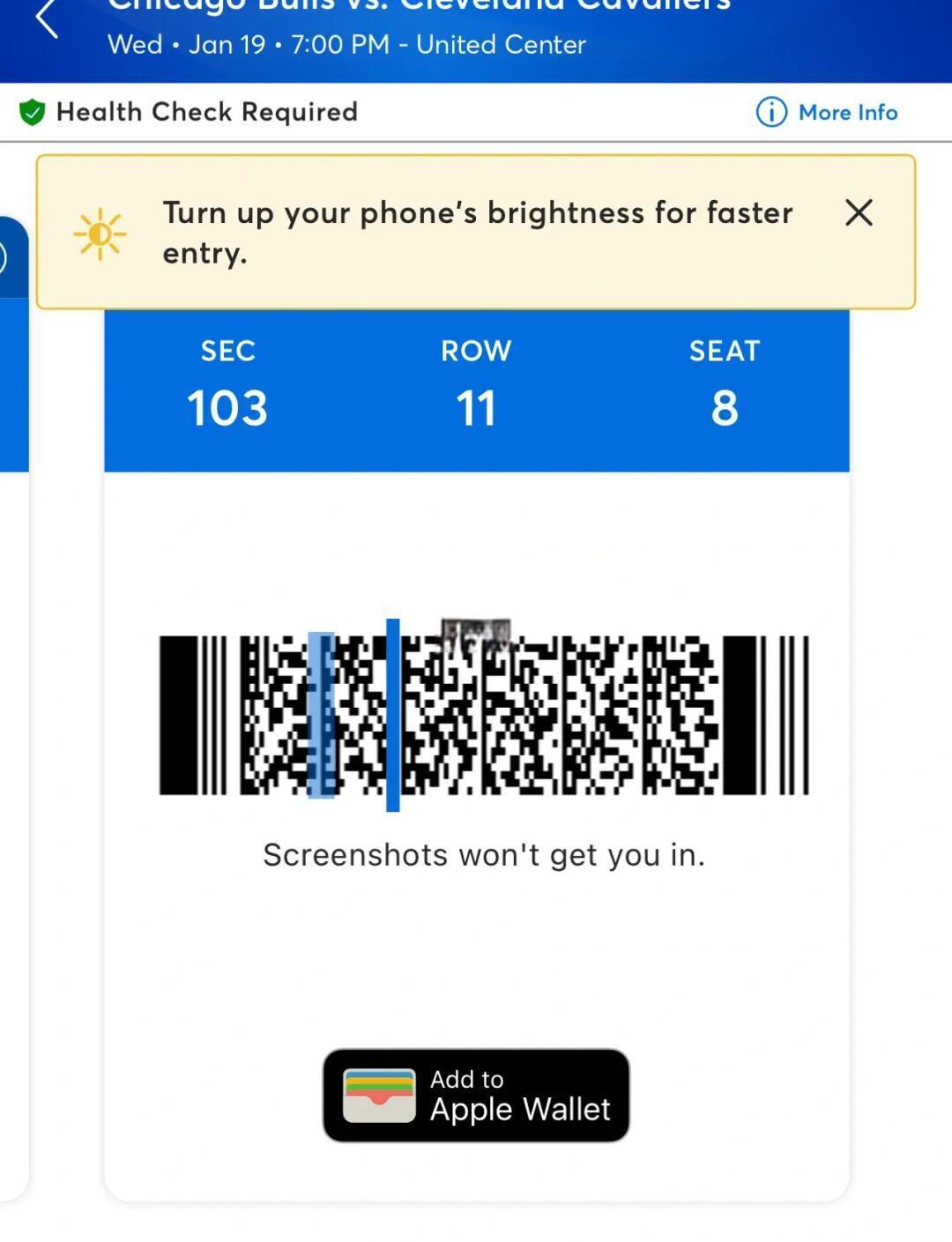
Task: Tap the ticket barcode
Action: click(484, 715)
